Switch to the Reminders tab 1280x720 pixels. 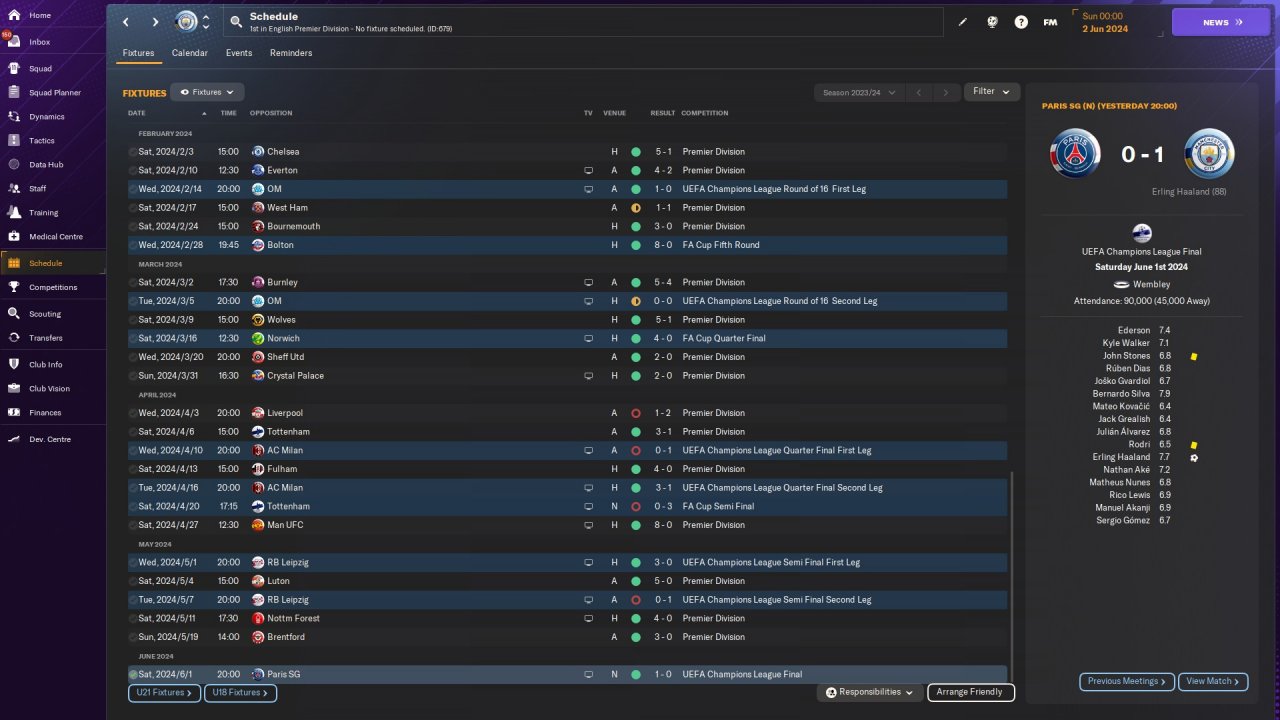[x=291, y=53]
